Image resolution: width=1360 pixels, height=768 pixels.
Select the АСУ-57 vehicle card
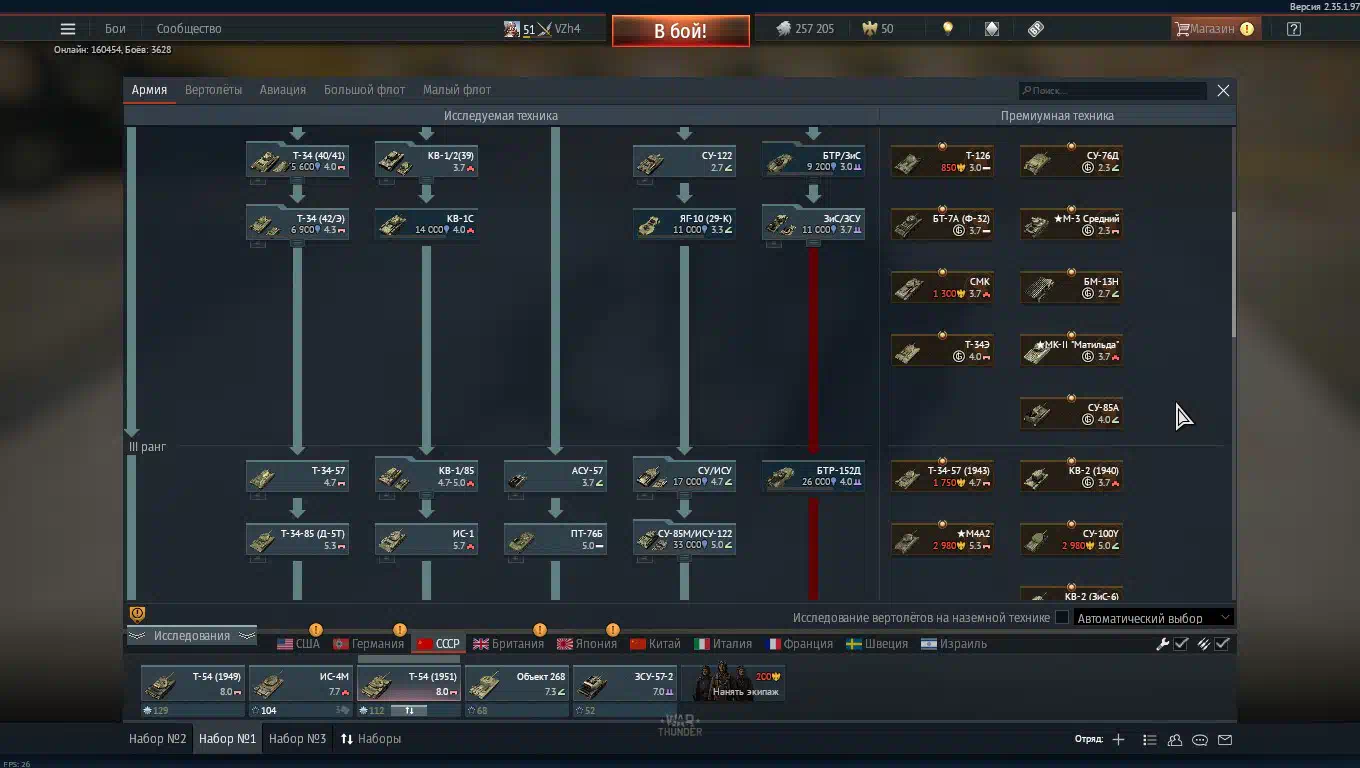point(555,477)
